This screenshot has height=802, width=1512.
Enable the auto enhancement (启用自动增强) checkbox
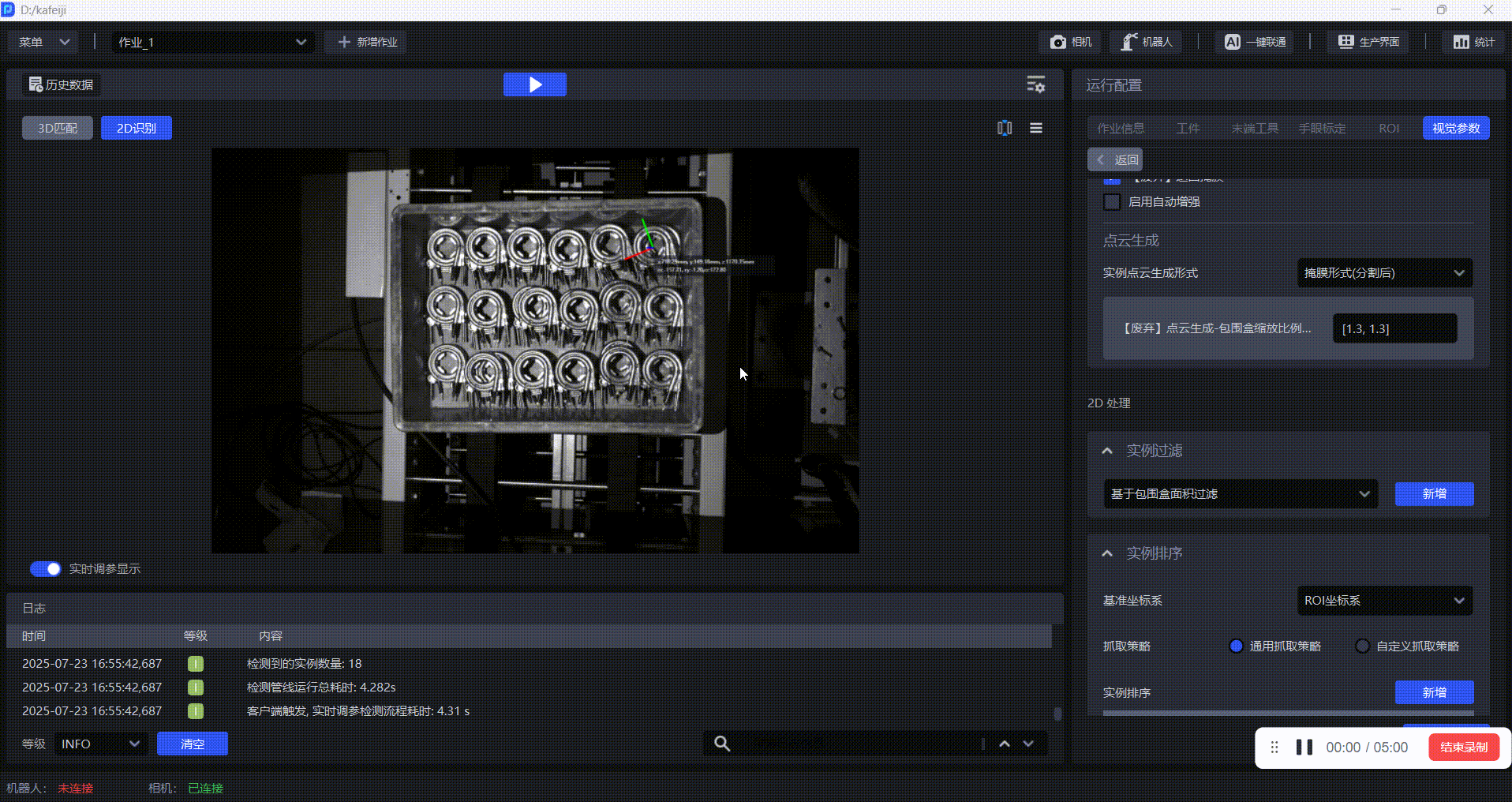[x=1112, y=202]
